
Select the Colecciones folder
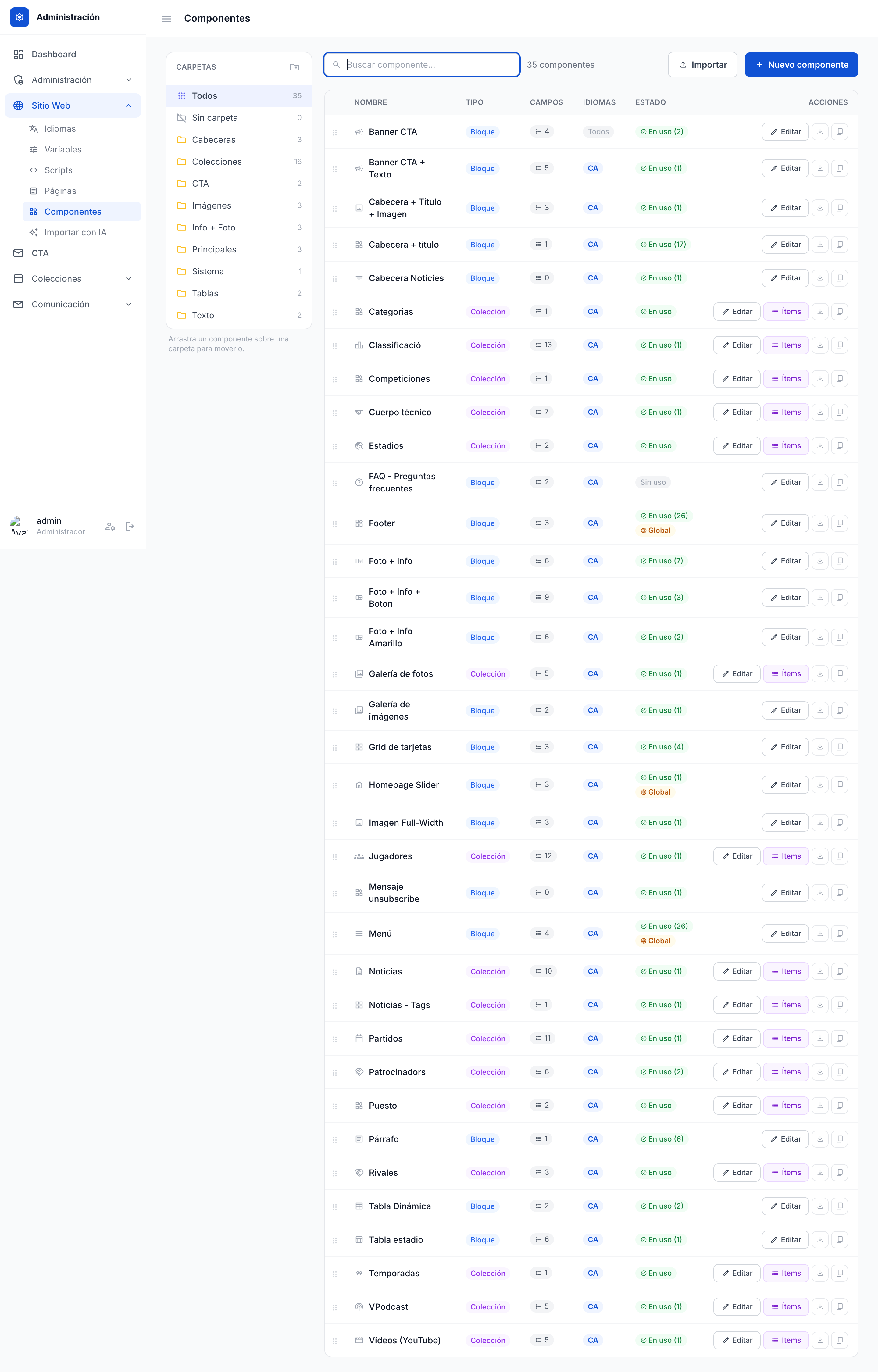(x=239, y=162)
